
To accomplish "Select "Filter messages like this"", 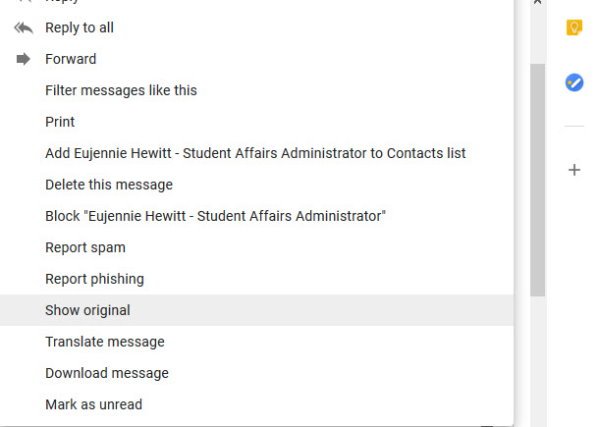I will click(x=121, y=90).
